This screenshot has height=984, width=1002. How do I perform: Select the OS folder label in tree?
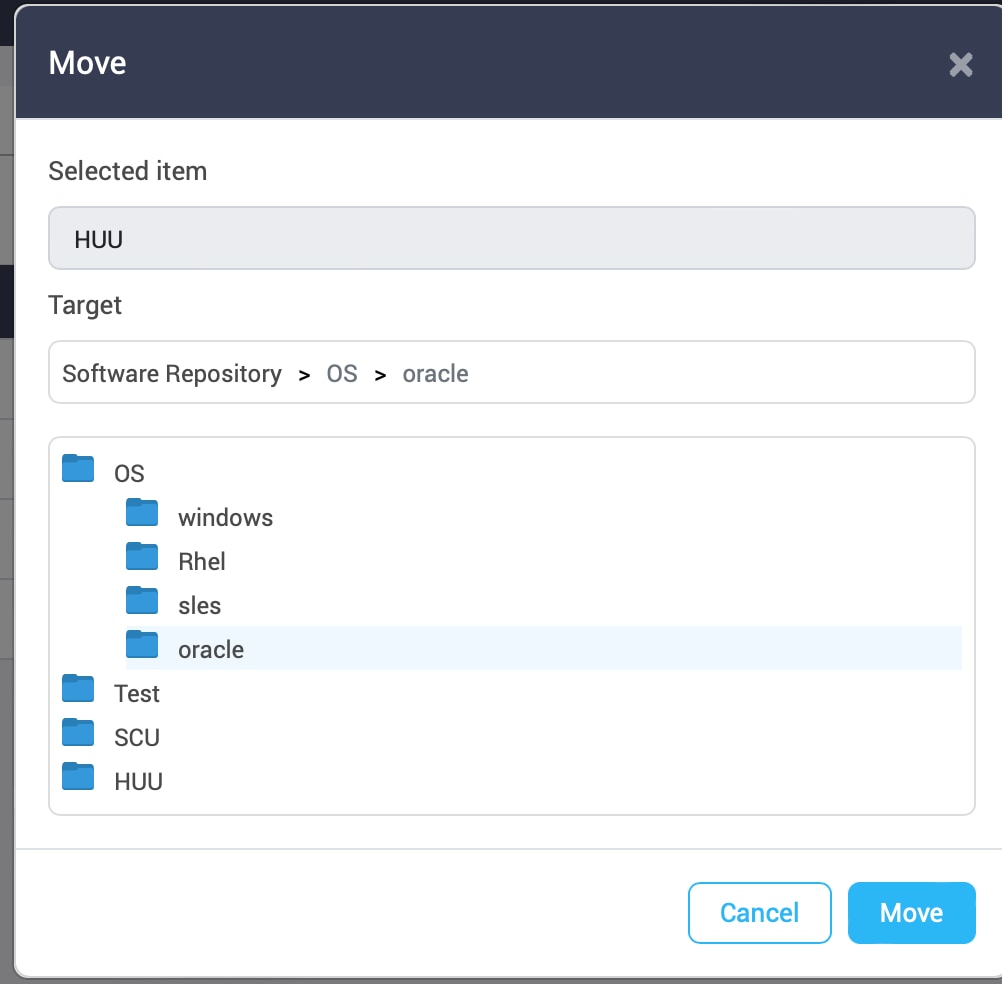click(130, 474)
